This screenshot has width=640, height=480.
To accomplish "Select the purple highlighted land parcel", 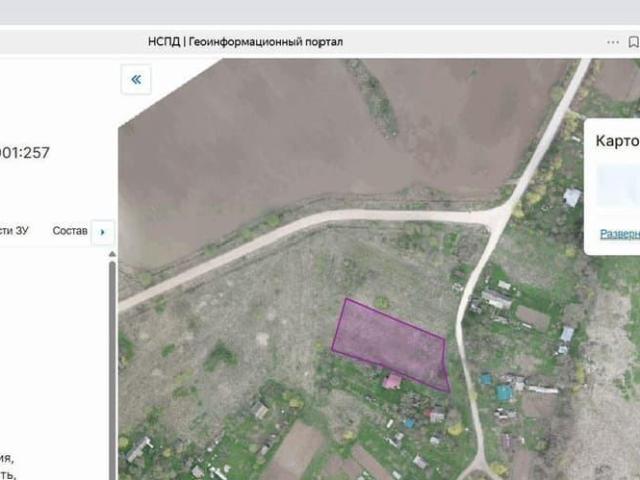I will (390, 345).
